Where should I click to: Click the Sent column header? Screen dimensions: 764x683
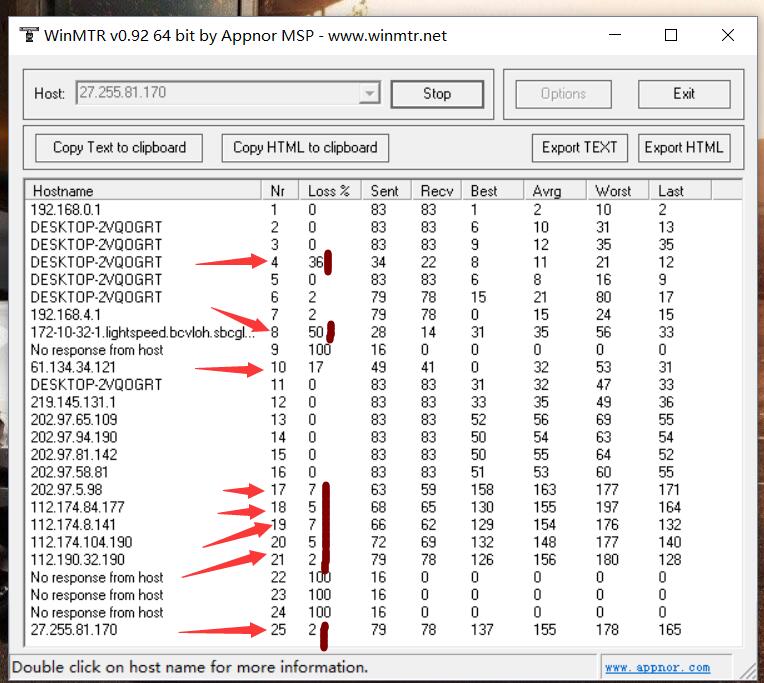387,191
